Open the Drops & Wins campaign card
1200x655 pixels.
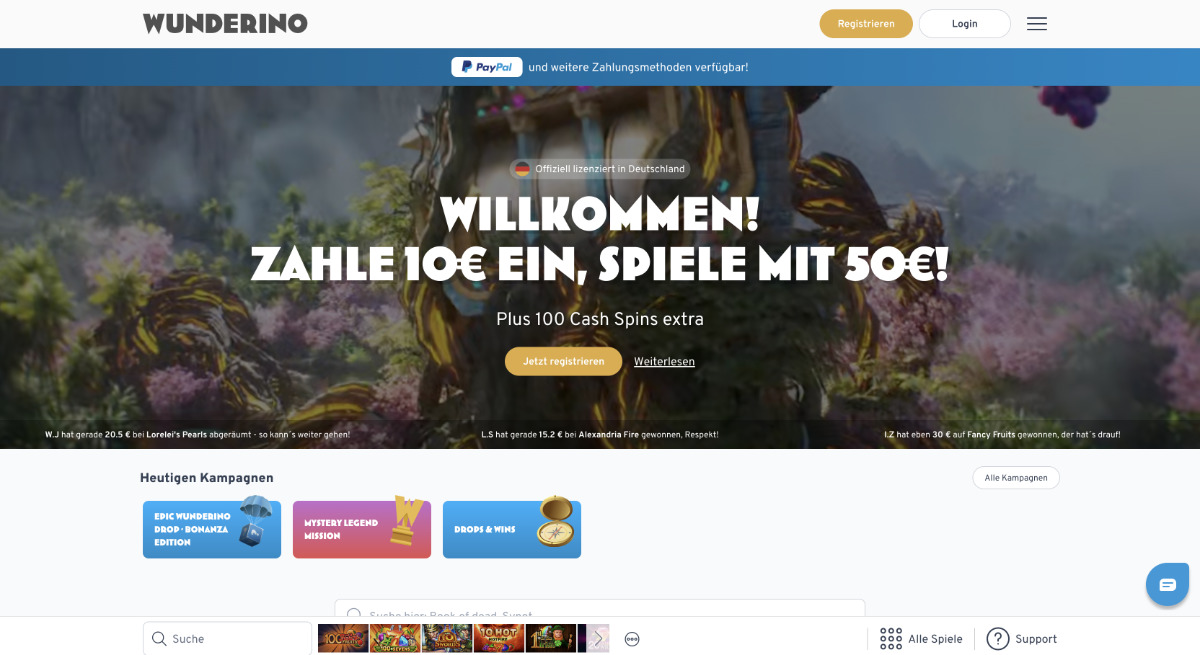(512, 529)
